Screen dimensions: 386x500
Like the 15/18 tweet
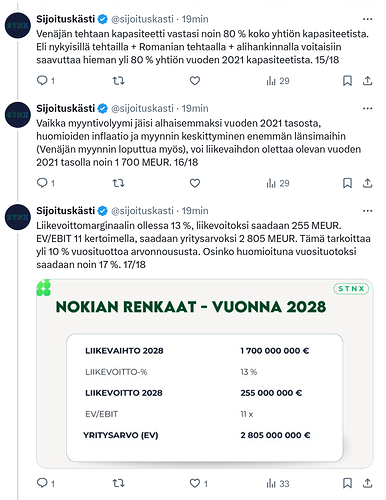coord(195,81)
